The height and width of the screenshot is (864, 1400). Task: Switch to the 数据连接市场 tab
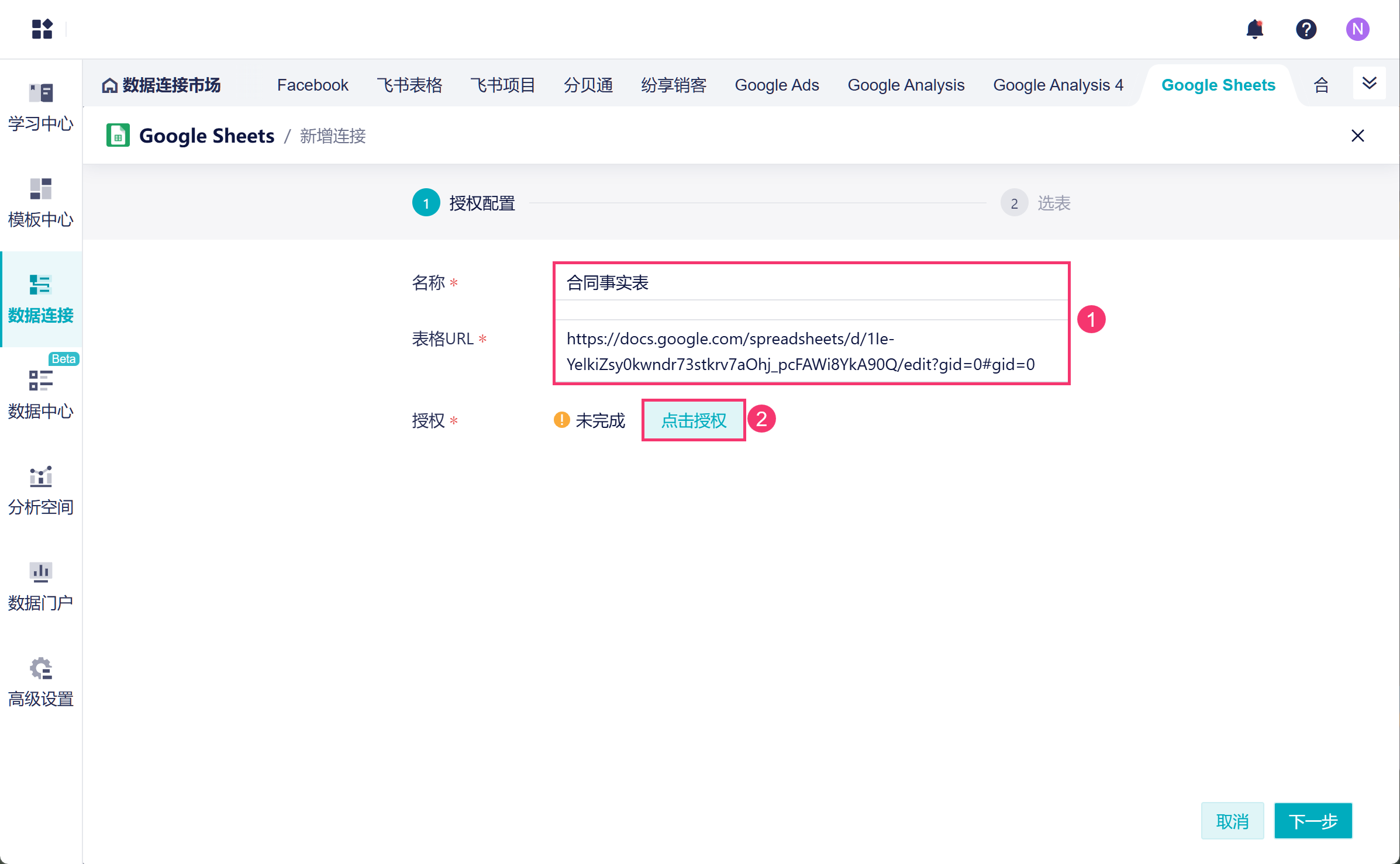[x=161, y=85]
